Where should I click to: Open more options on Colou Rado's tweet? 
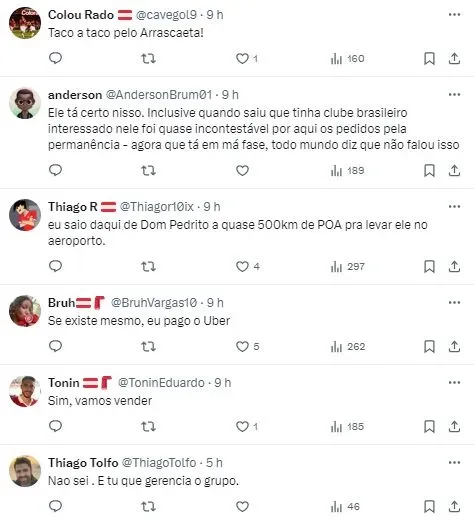(454, 15)
